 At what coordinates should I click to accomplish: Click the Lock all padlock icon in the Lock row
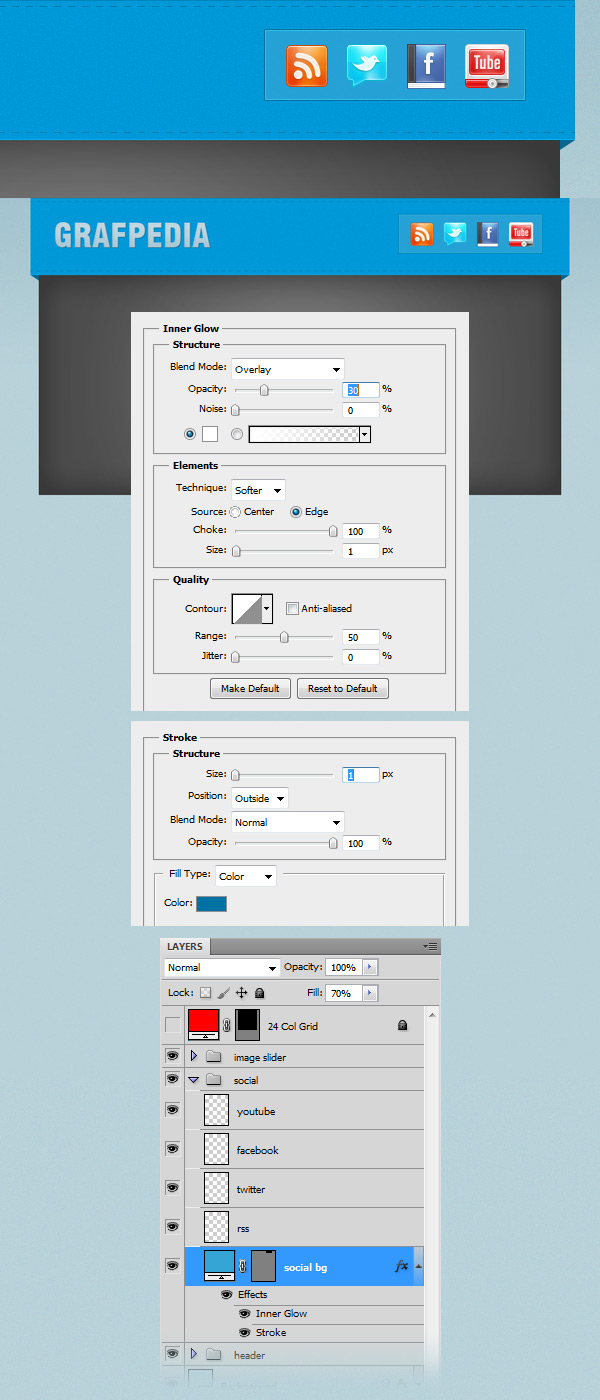[x=260, y=993]
